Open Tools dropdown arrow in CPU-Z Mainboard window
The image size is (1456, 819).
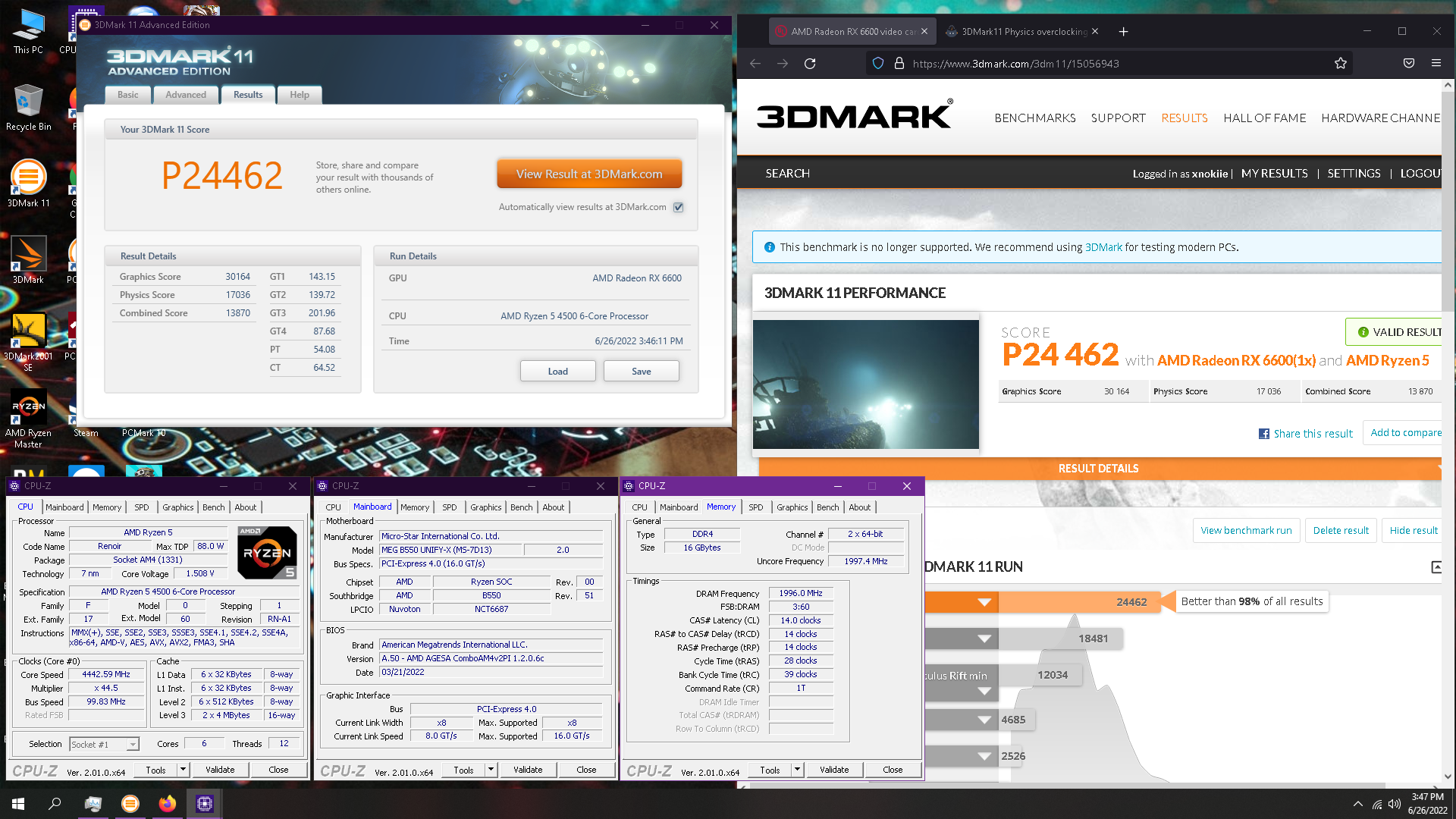pyautogui.click(x=491, y=770)
